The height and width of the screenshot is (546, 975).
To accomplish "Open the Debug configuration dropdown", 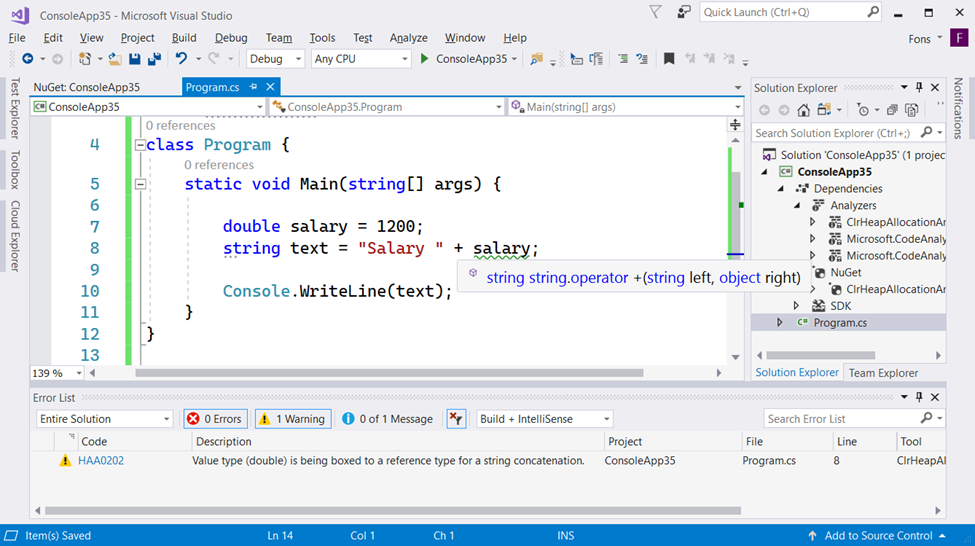I will 275,58.
